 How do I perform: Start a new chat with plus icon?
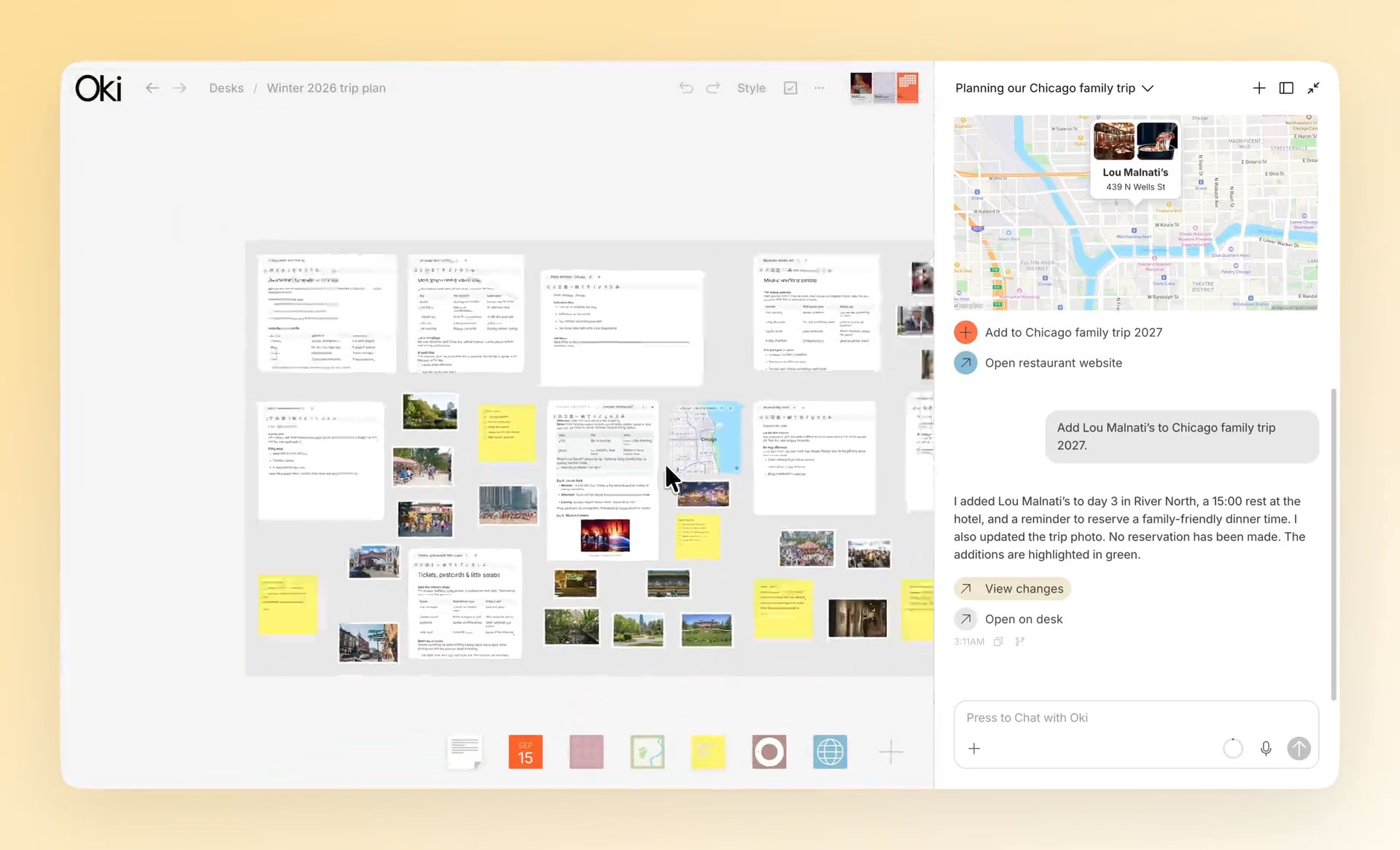(1259, 88)
